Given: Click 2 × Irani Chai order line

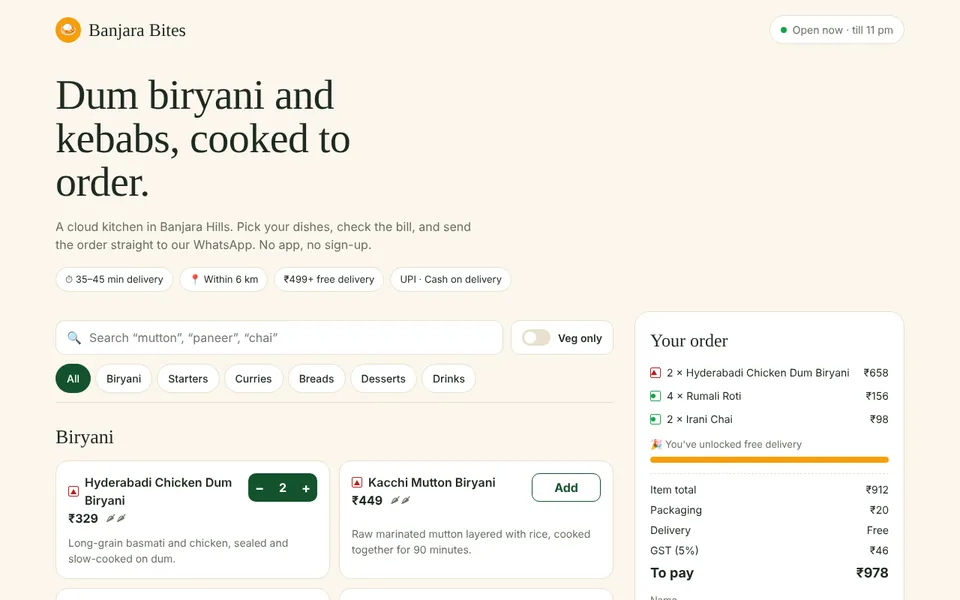Looking at the screenshot, I should (x=769, y=419).
